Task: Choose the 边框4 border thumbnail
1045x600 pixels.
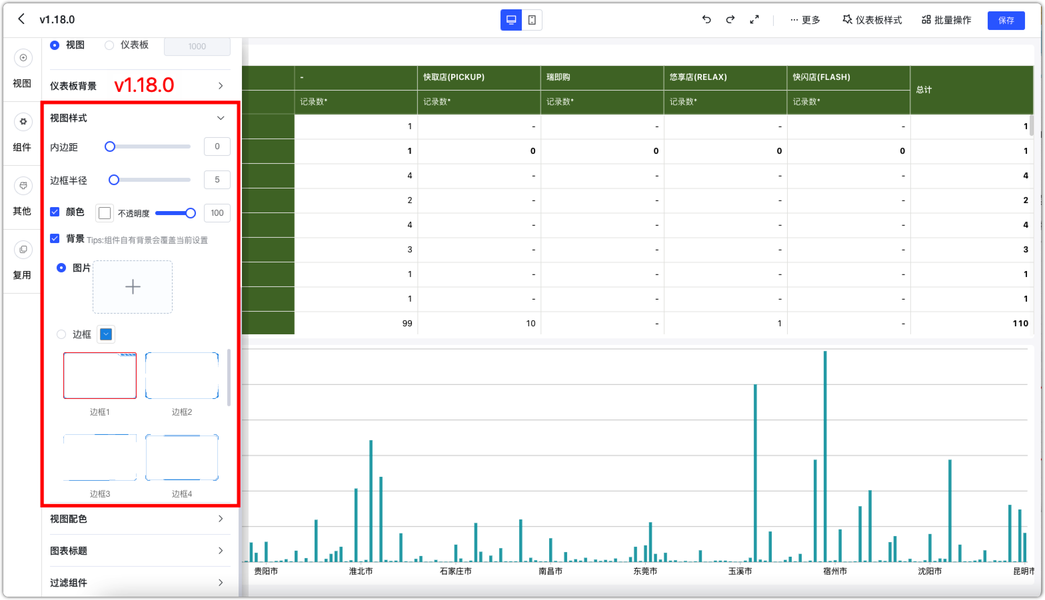Action: point(182,458)
